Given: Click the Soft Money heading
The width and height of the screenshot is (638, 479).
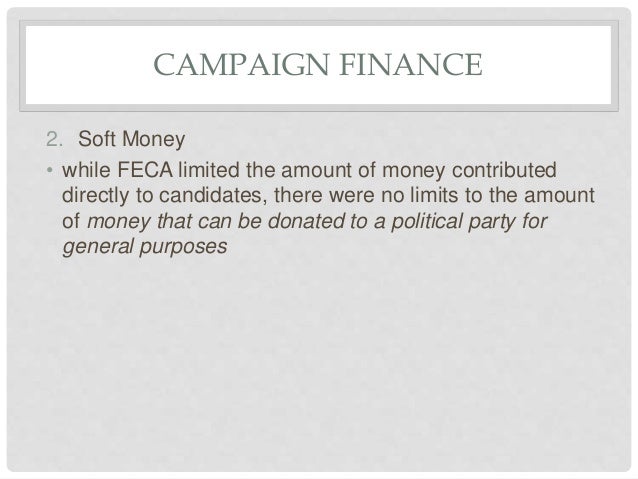Looking at the screenshot, I should click(131, 139).
